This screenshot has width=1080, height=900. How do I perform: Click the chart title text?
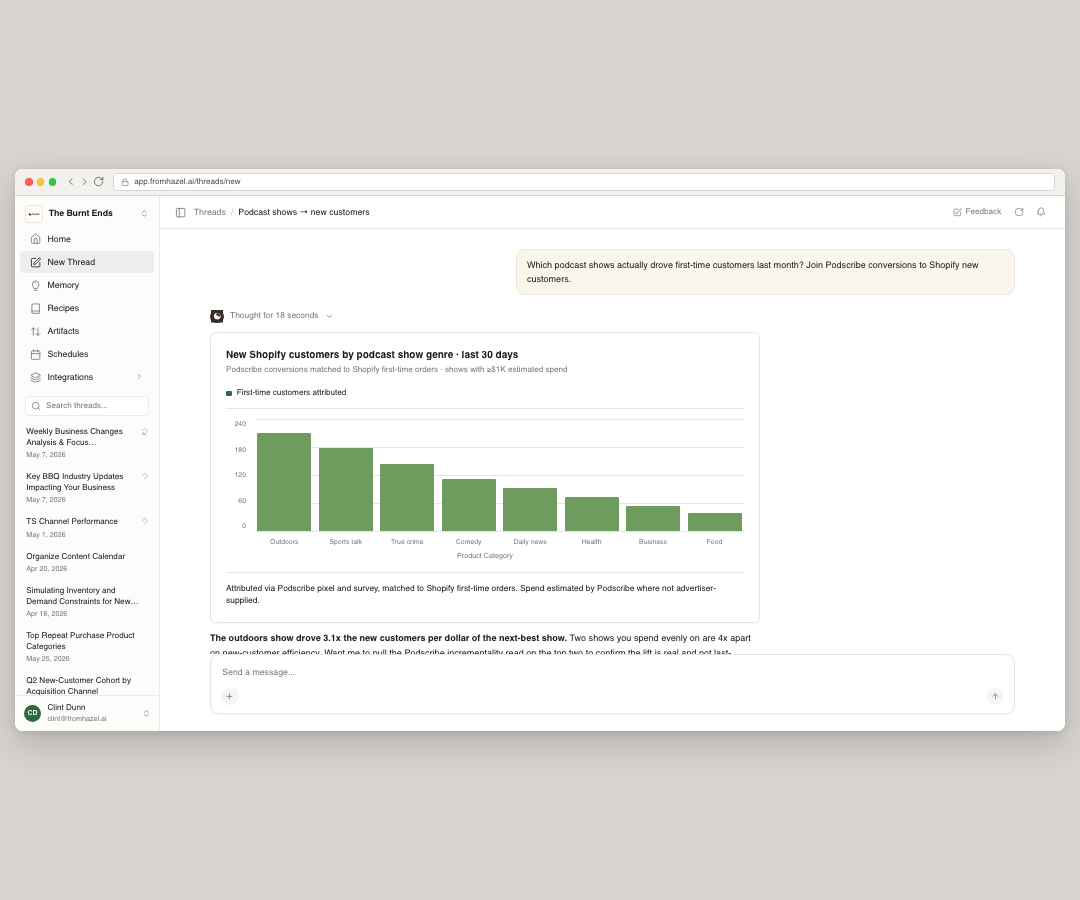click(x=372, y=355)
